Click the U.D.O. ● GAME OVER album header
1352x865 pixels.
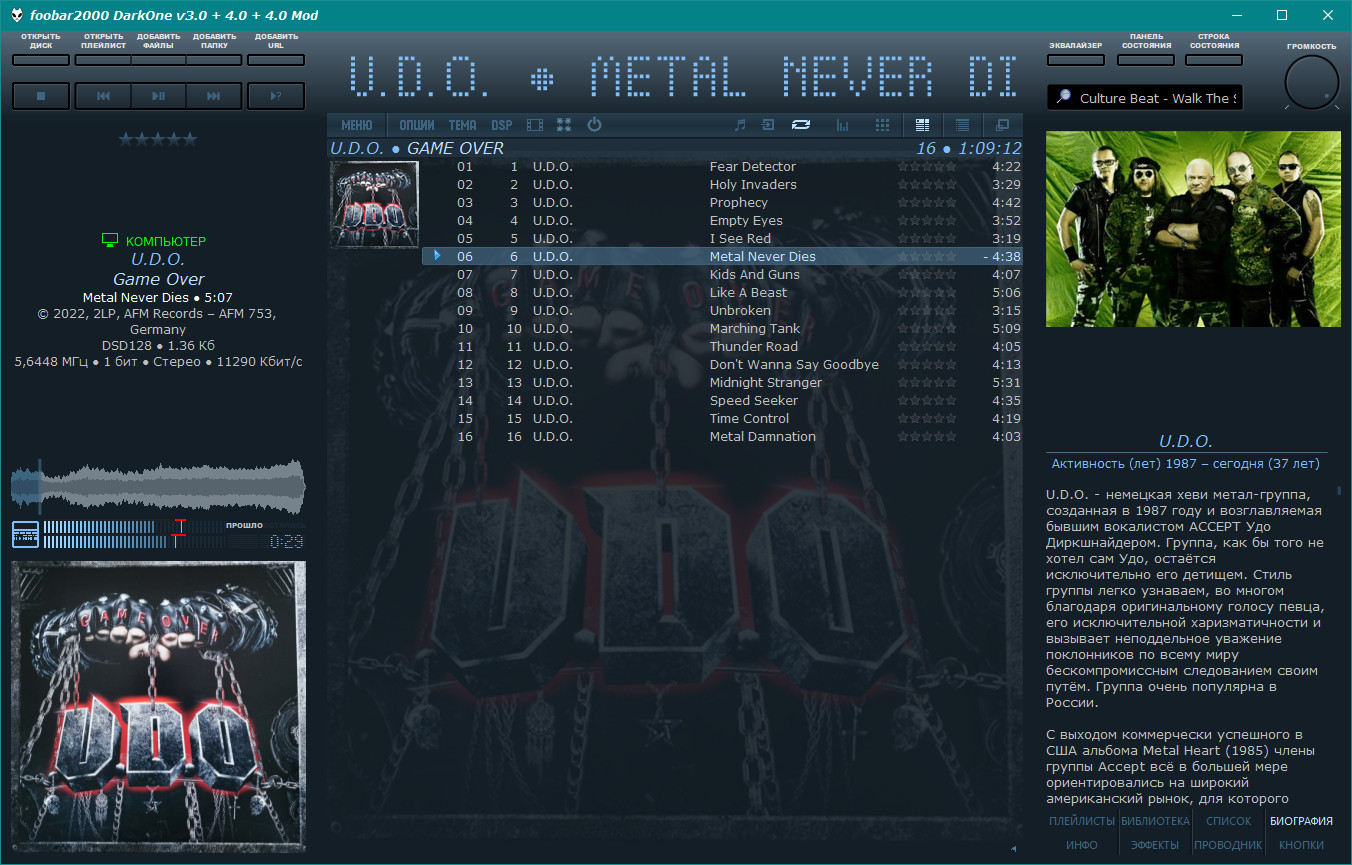click(x=676, y=149)
